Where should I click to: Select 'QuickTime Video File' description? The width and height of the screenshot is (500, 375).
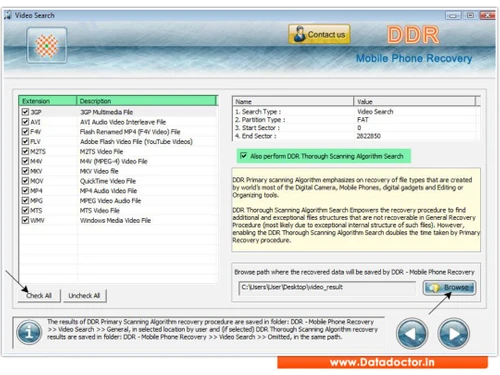click(108, 181)
